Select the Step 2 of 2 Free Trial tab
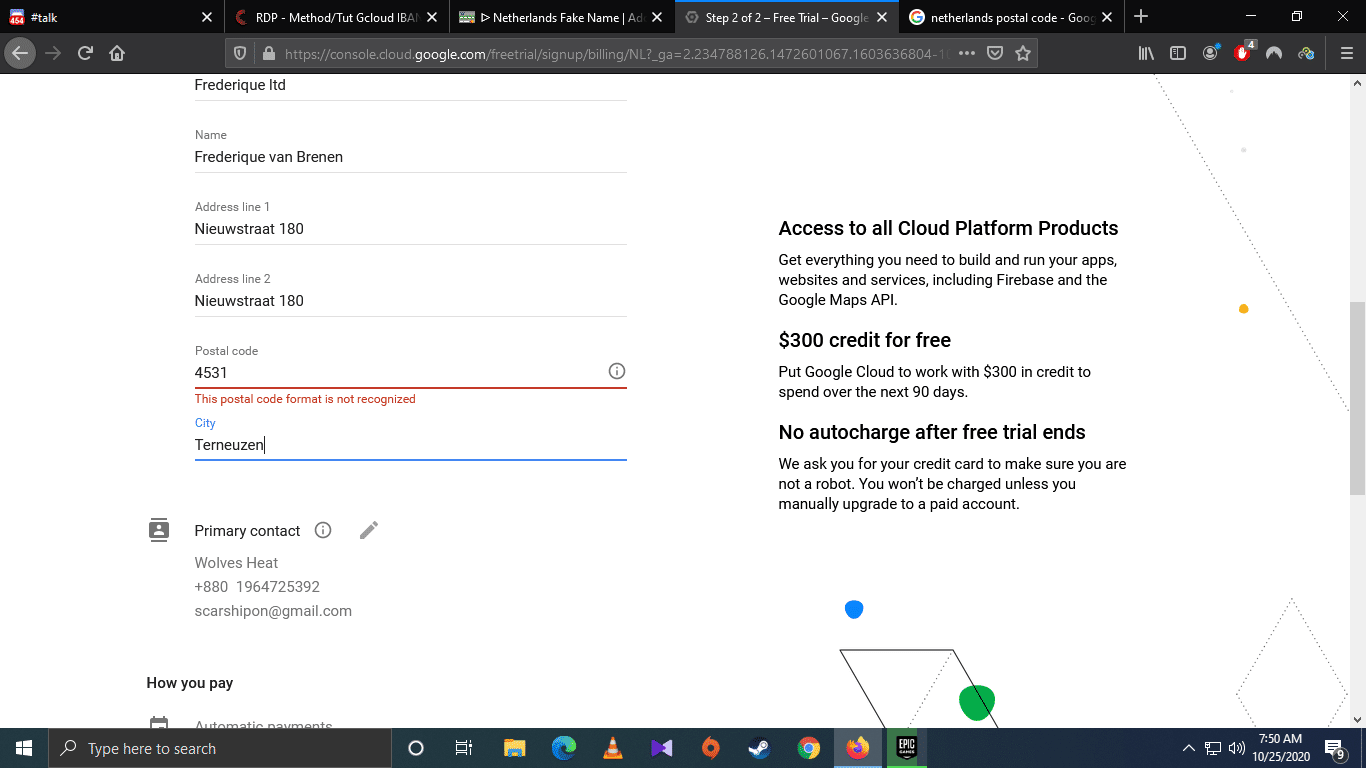This screenshot has width=1366, height=768. 786,17
